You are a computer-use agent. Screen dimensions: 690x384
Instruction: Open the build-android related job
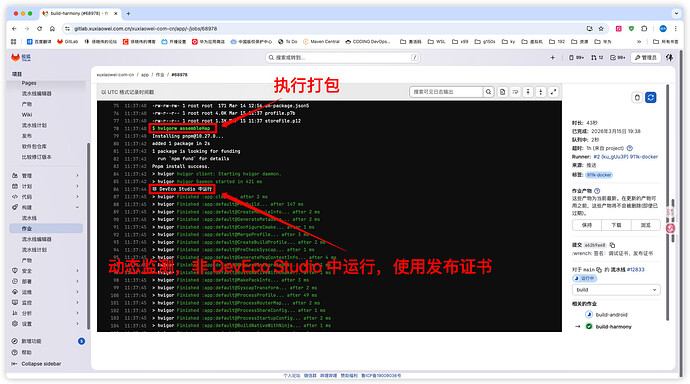tap(611, 315)
